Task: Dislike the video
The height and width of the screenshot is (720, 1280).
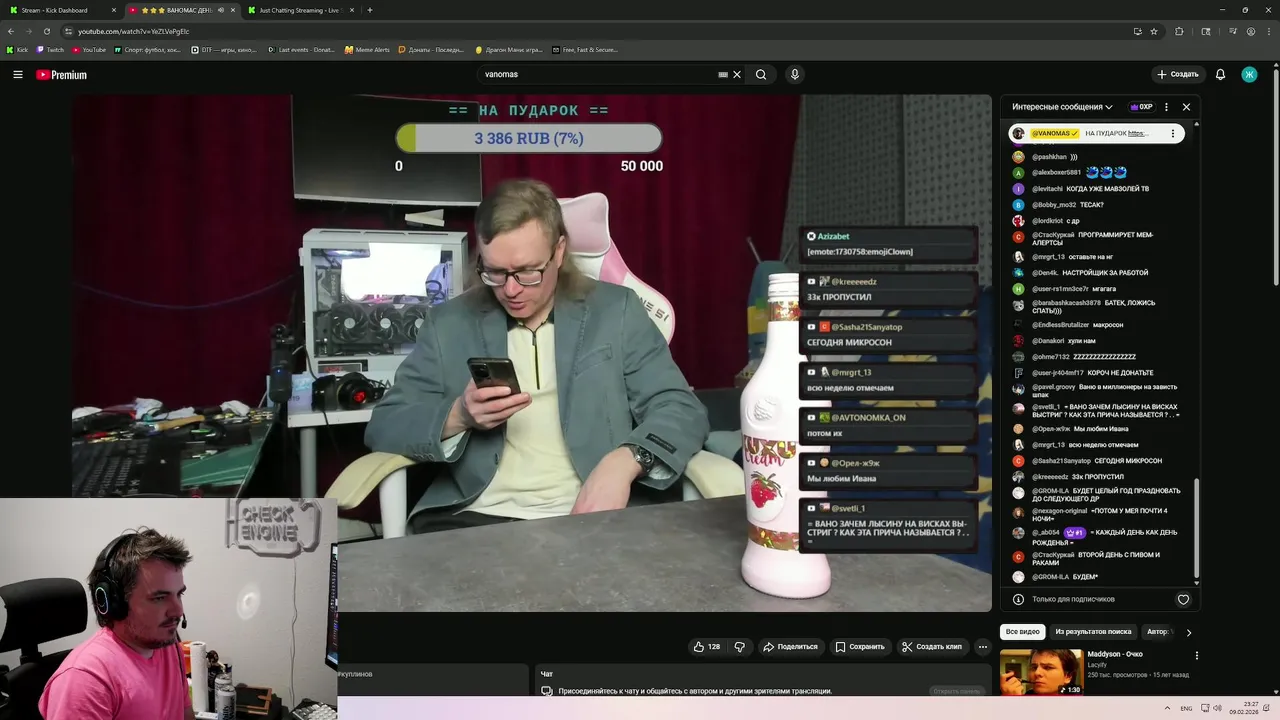Action: point(740,646)
